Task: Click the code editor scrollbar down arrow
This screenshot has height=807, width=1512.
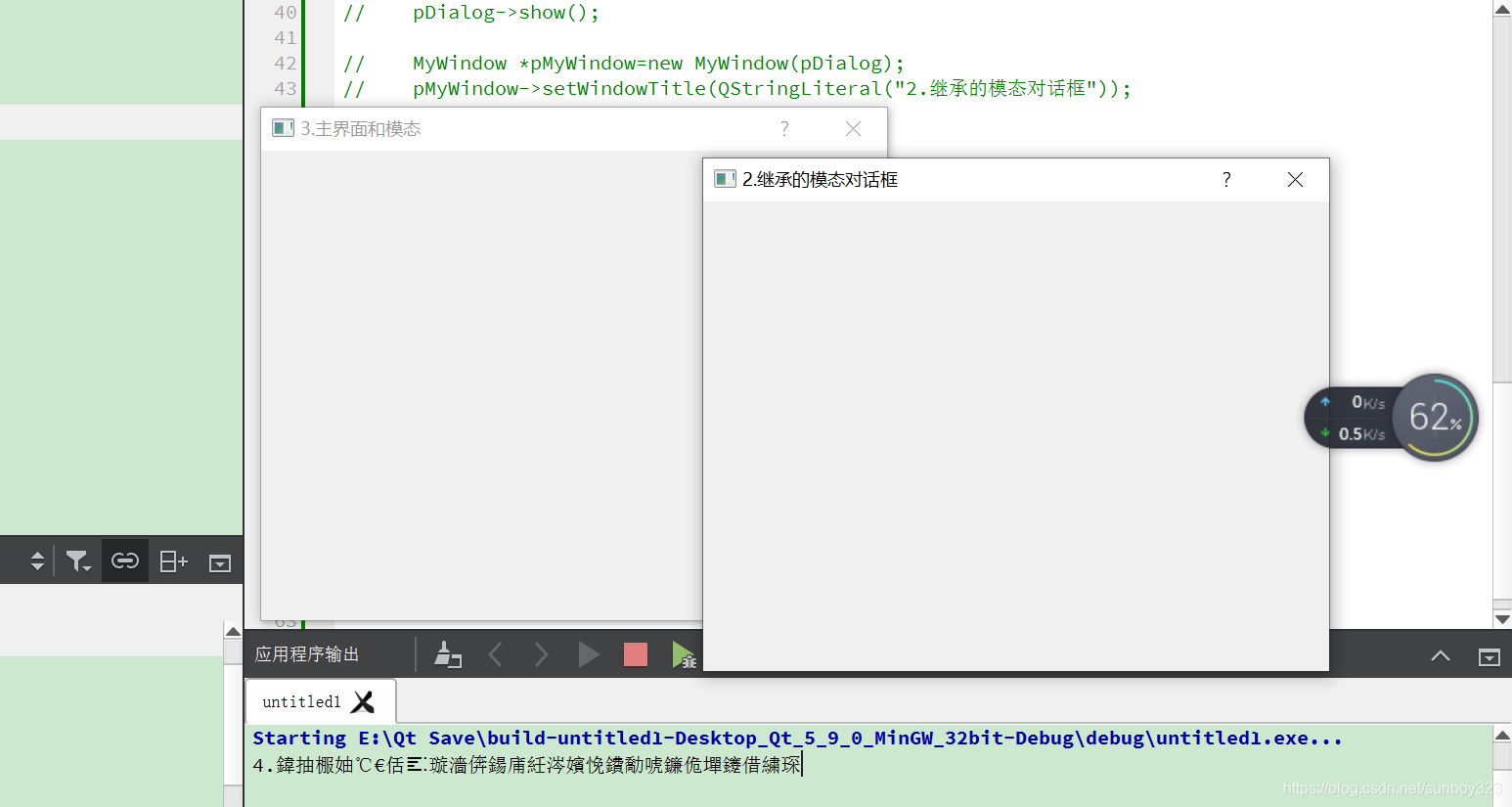Action: pos(1502,619)
